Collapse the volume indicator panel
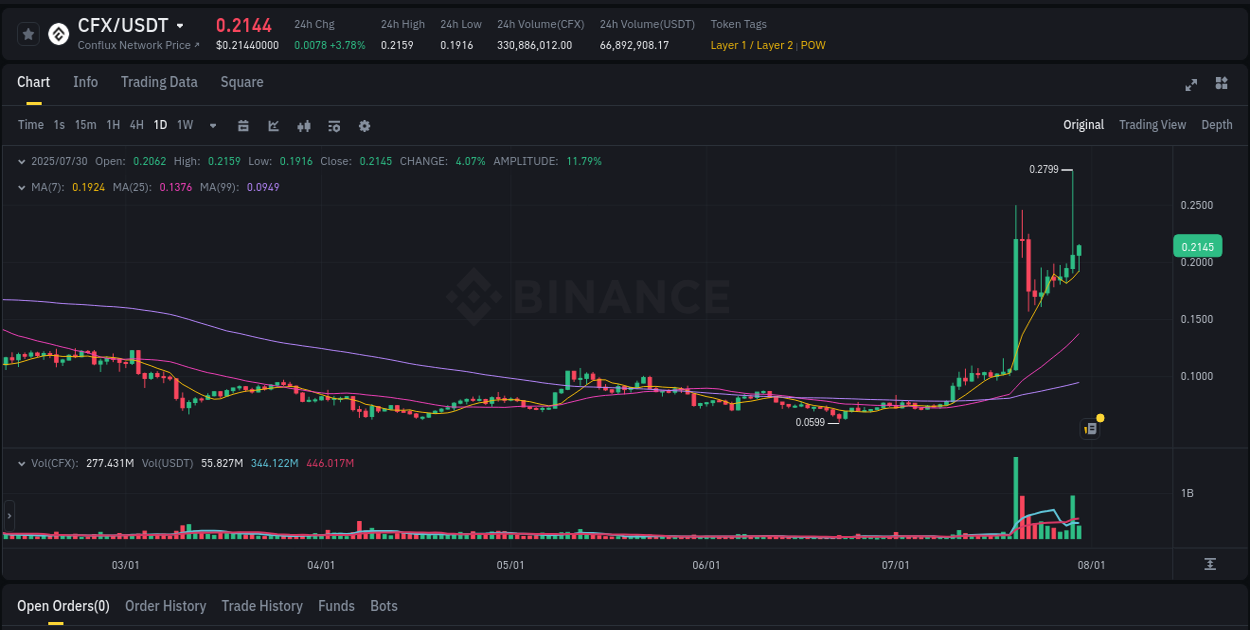Image resolution: width=1250 pixels, height=630 pixels. pyautogui.click(x=22, y=463)
